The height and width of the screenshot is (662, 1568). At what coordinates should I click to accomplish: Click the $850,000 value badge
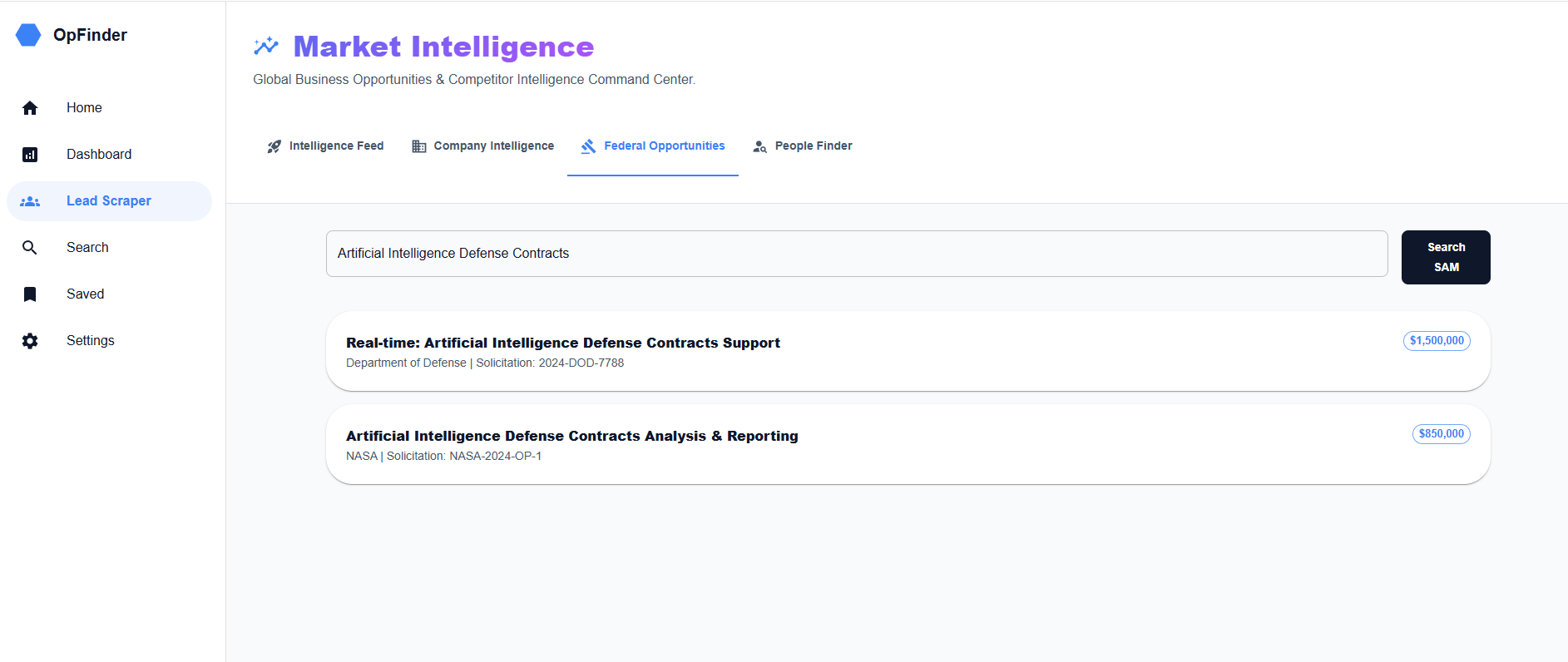click(x=1442, y=434)
